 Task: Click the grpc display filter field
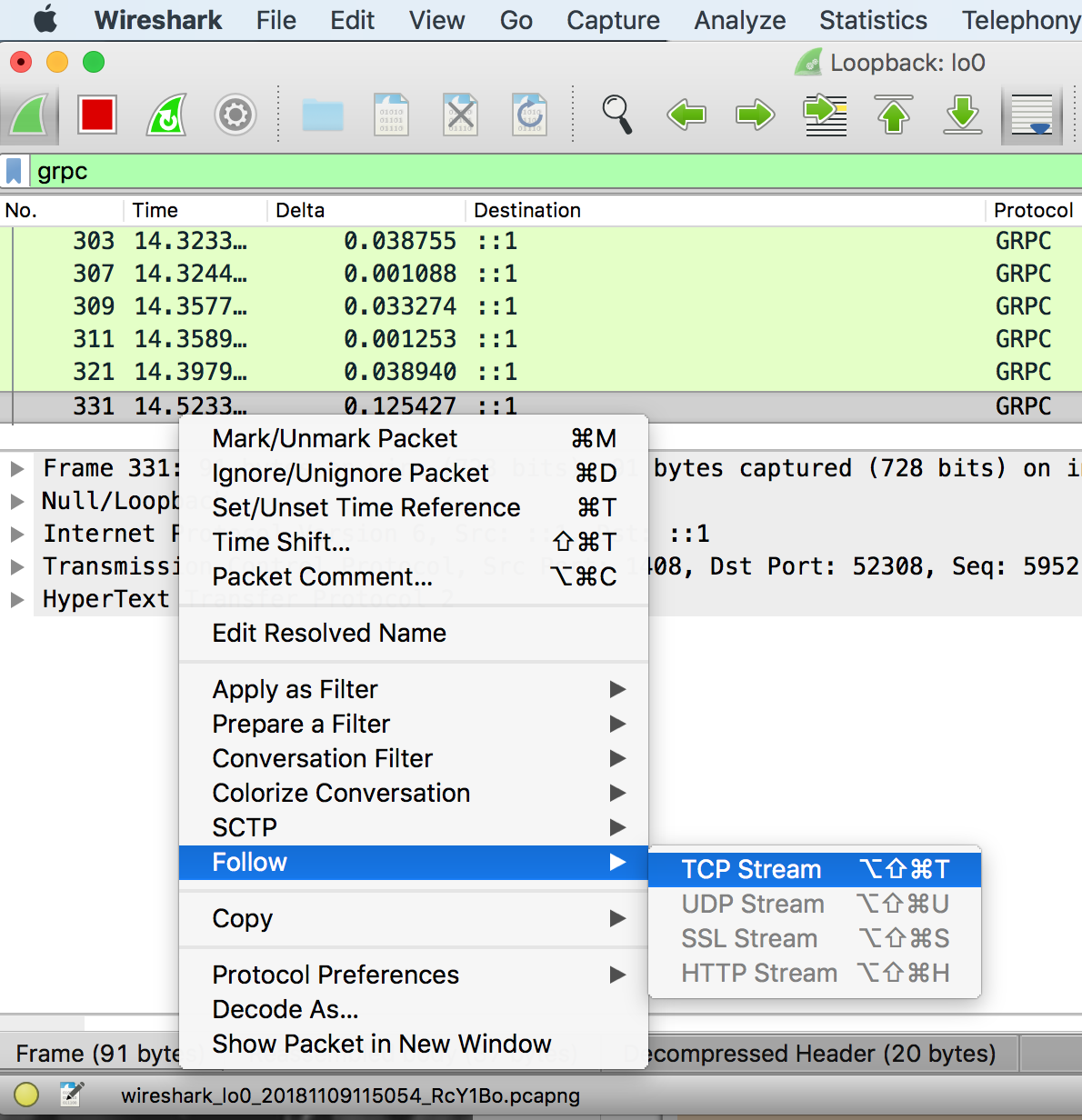click(x=555, y=171)
